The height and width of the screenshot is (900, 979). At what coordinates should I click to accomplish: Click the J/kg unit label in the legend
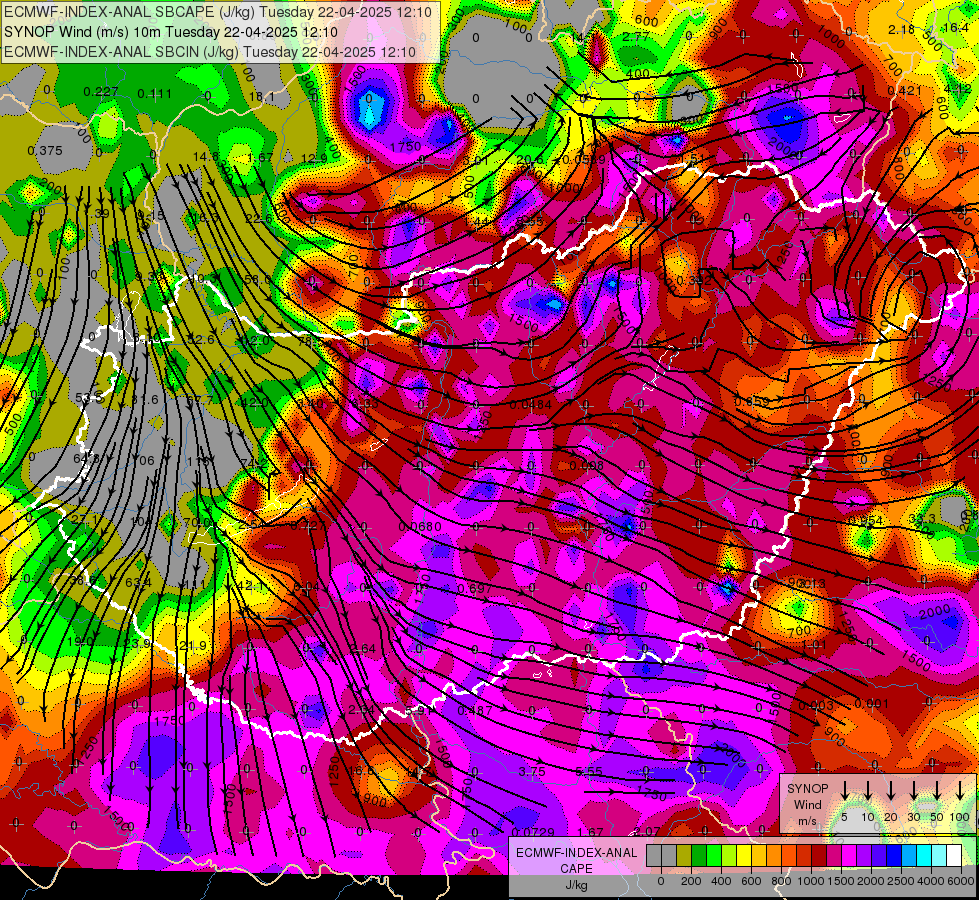576,885
